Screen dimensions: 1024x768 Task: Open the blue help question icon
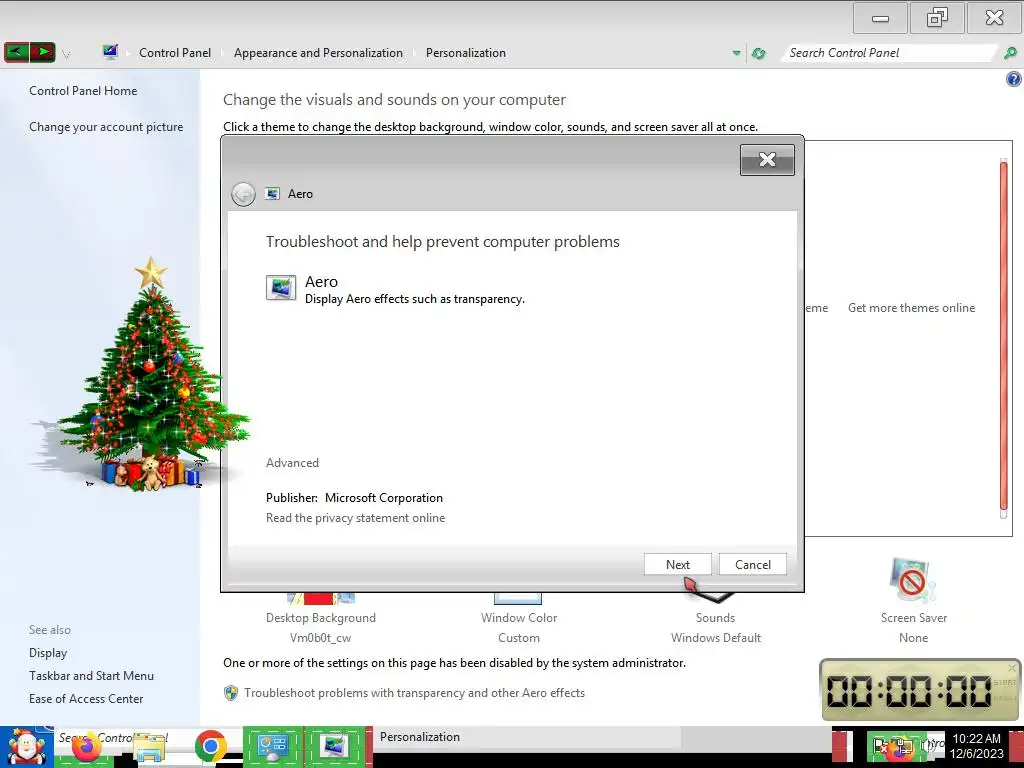tap(1014, 79)
